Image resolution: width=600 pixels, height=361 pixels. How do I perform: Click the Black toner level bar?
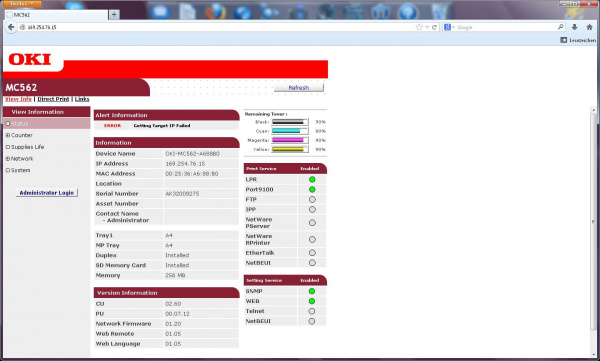[x=290, y=122]
